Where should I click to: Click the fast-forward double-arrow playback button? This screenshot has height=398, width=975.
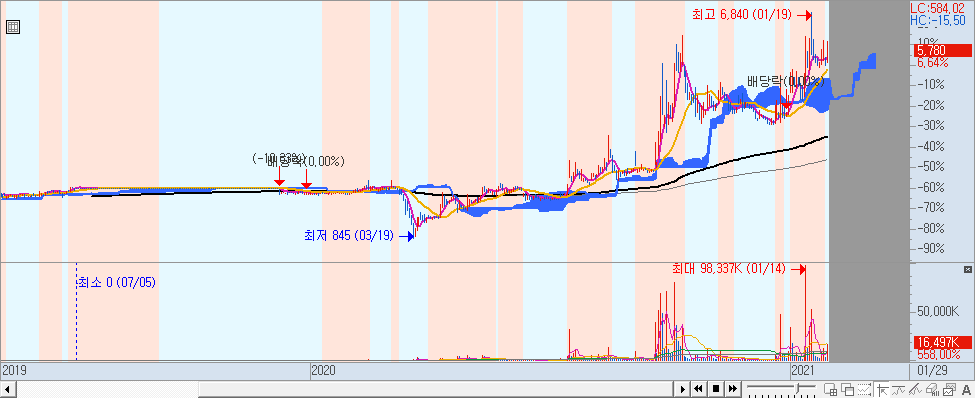(x=732, y=389)
